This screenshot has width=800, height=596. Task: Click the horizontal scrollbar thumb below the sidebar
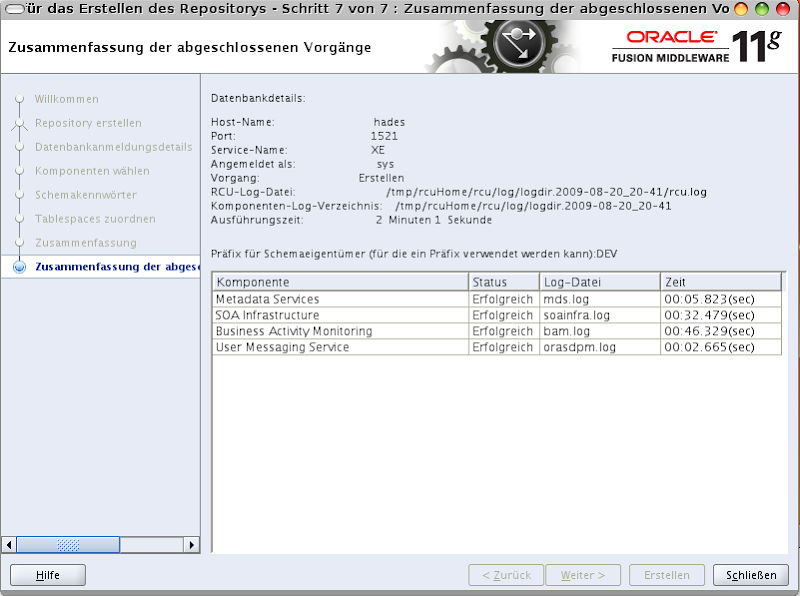pos(70,545)
